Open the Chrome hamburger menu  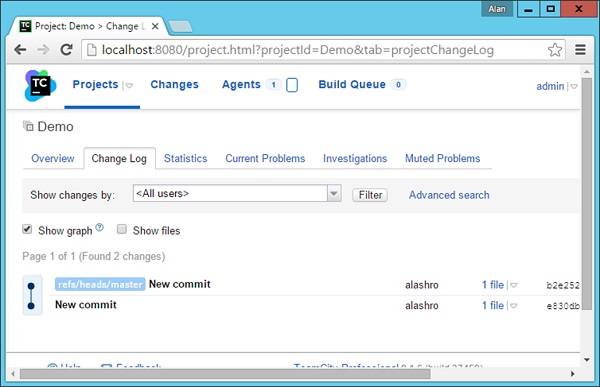pos(580,50)
